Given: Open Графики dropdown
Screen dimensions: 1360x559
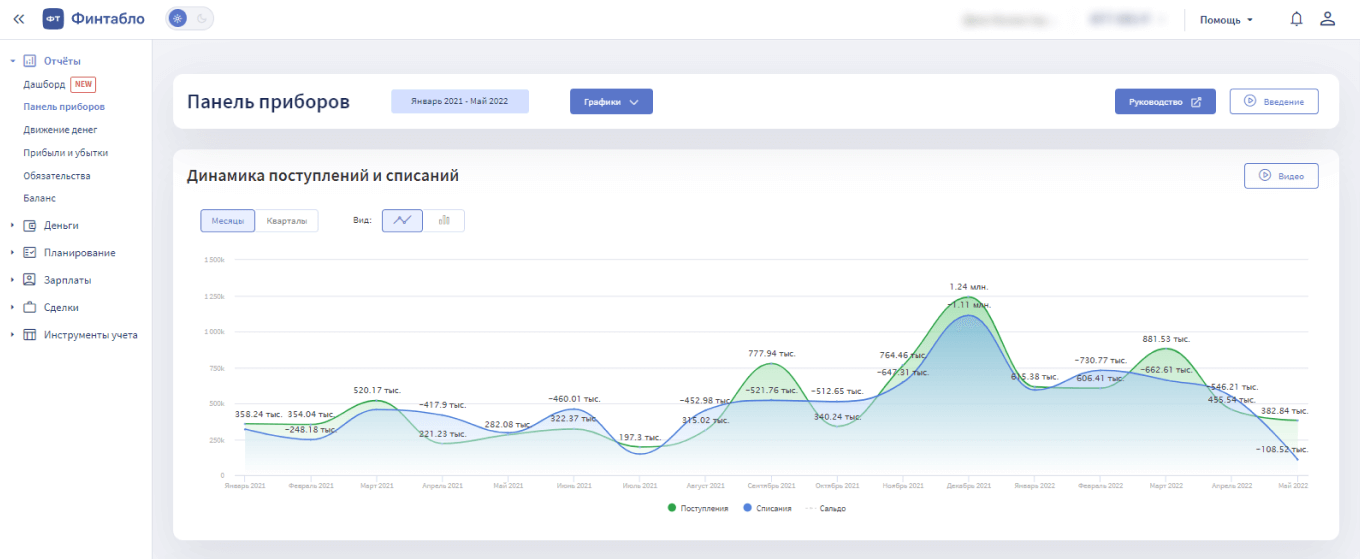Looking at the screenshot, I should [x=611, y=101].
